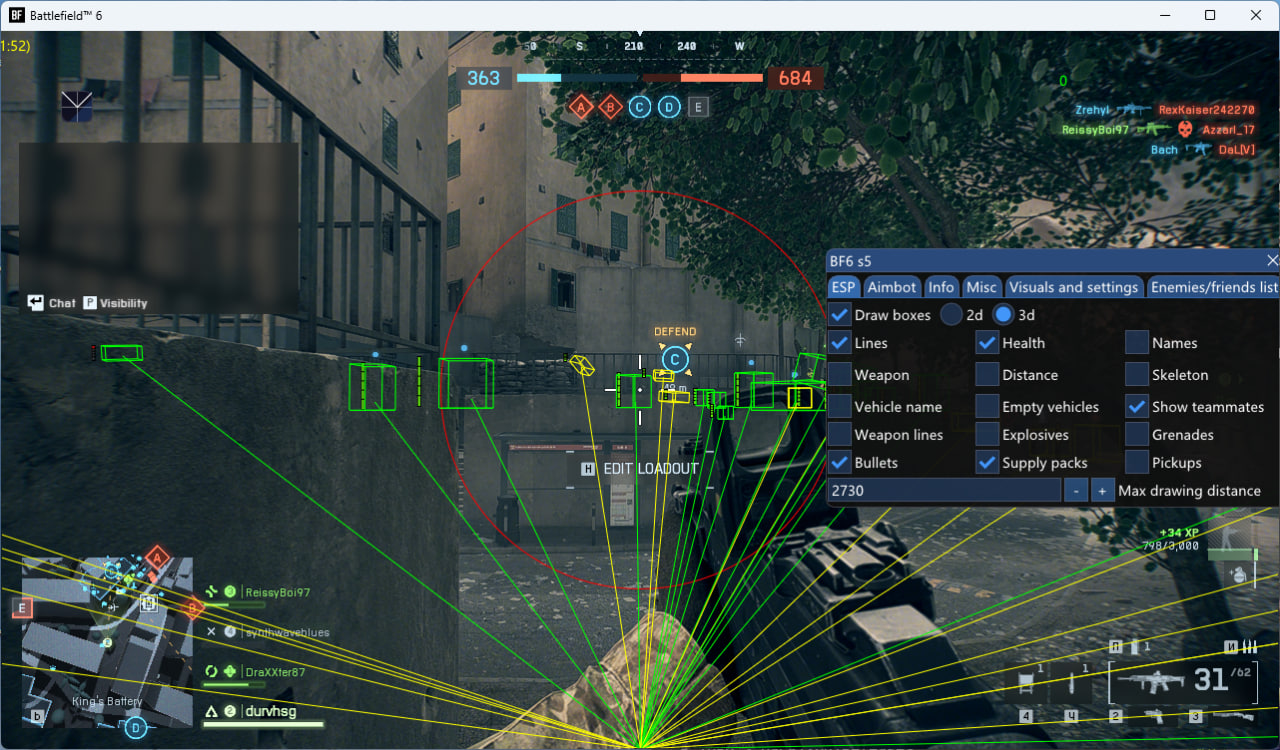Open the Visuals and settings tab

click(x=1073, y=287)
